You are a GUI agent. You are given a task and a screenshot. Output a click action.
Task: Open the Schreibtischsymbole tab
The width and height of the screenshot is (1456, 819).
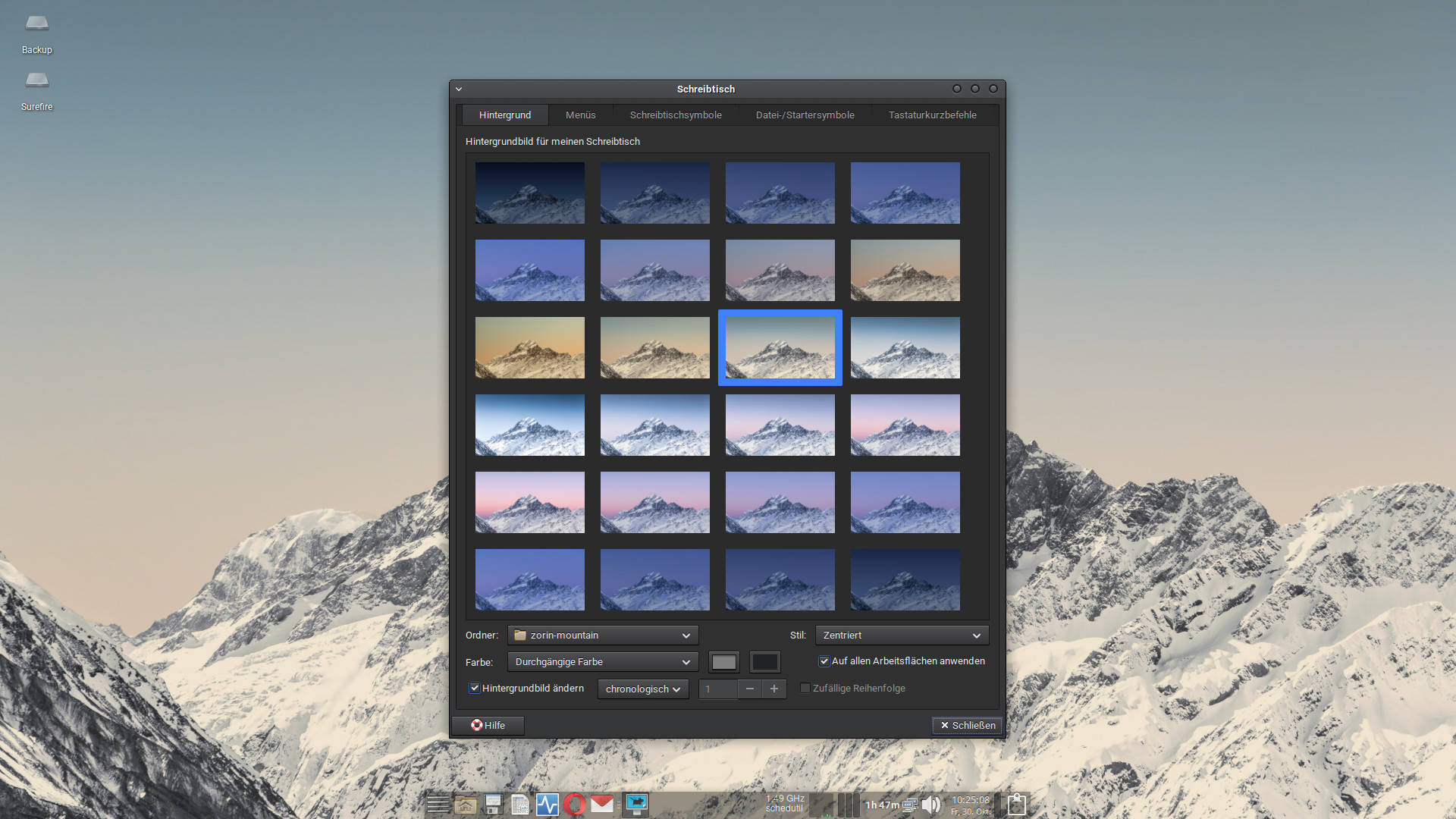[676, 115]
